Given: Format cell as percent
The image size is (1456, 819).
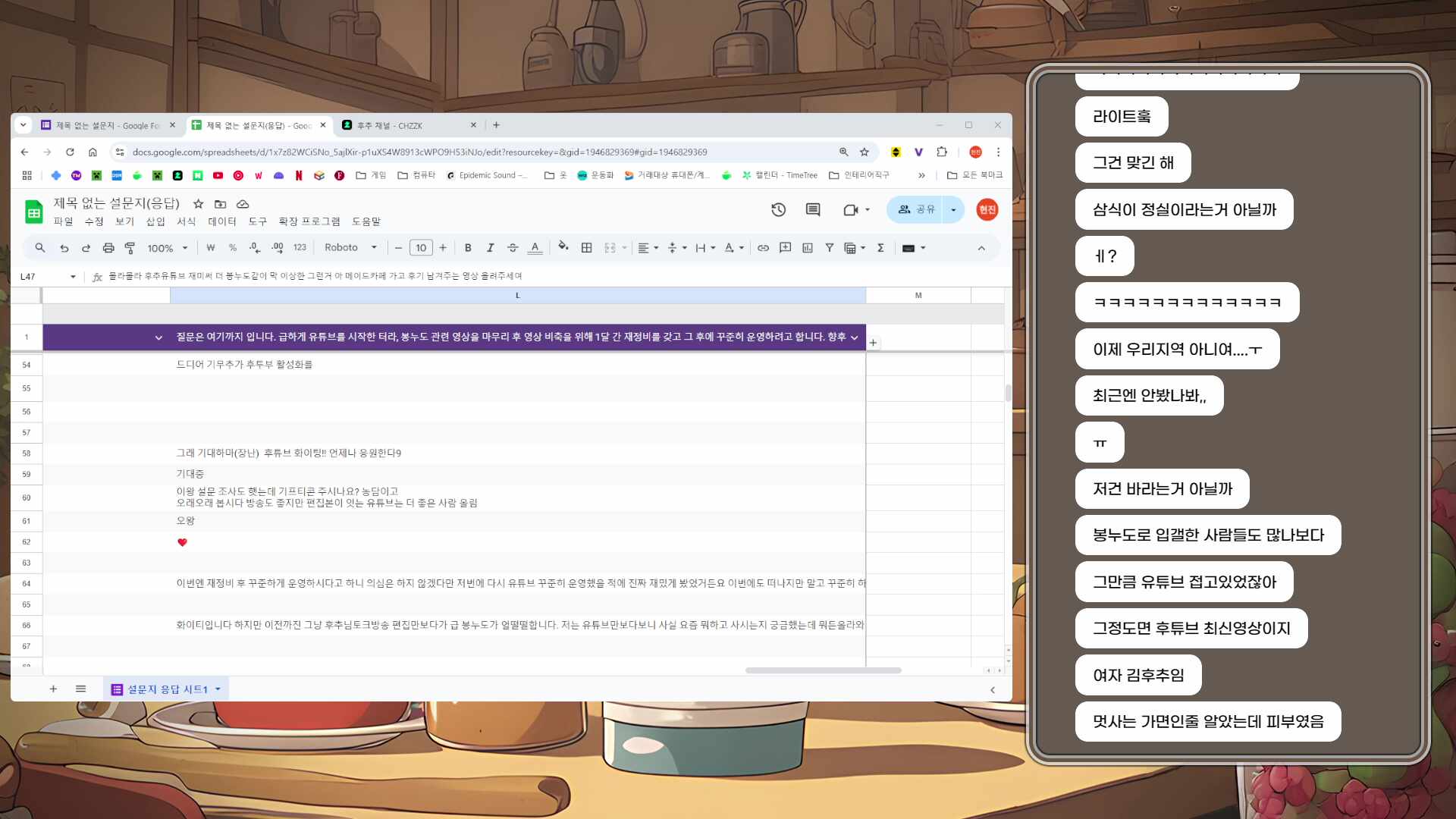Looking at the screenshot, I should point(233,248).
